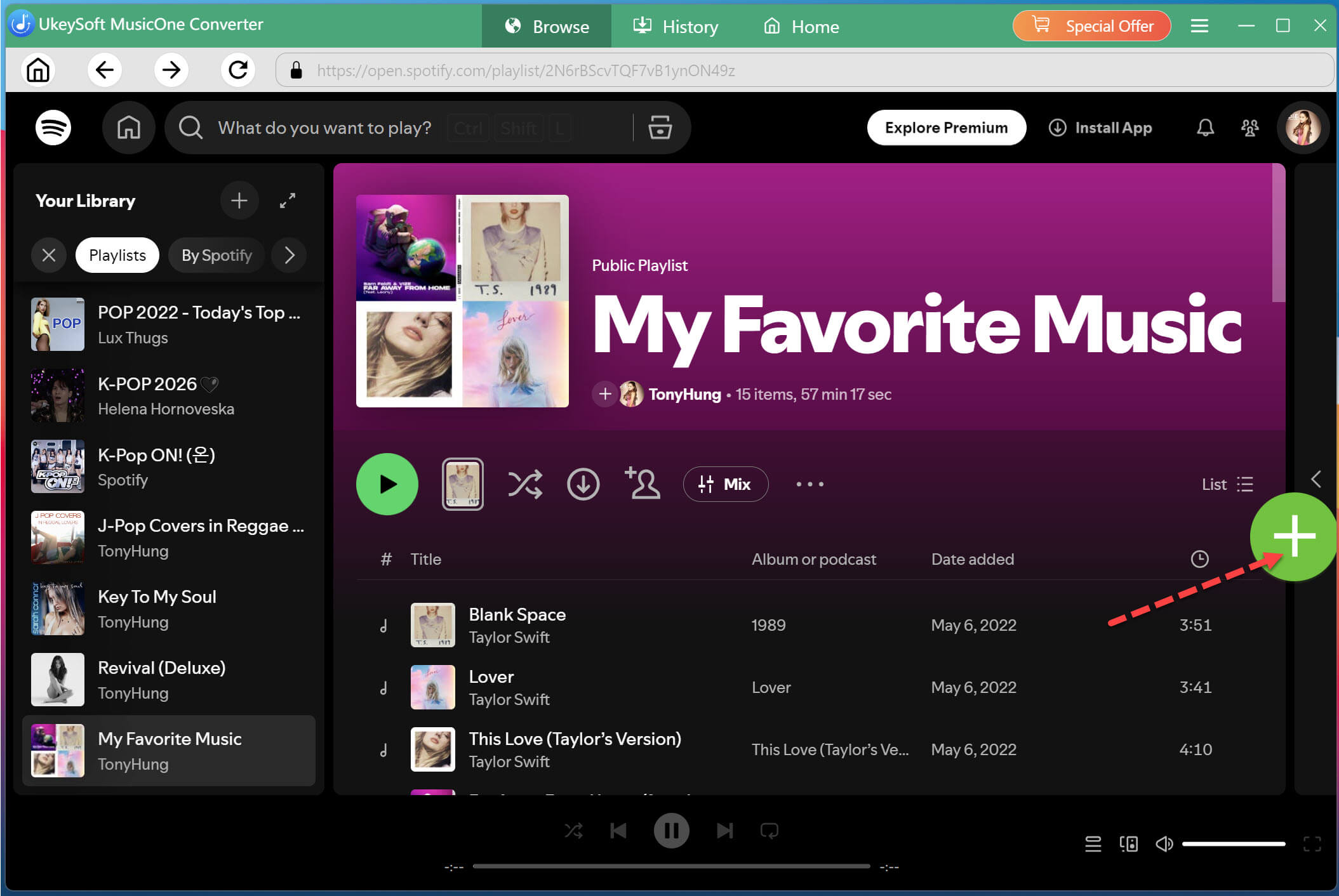
Task: Click green plus Add to list button
Action: [x=1293, y=536]
